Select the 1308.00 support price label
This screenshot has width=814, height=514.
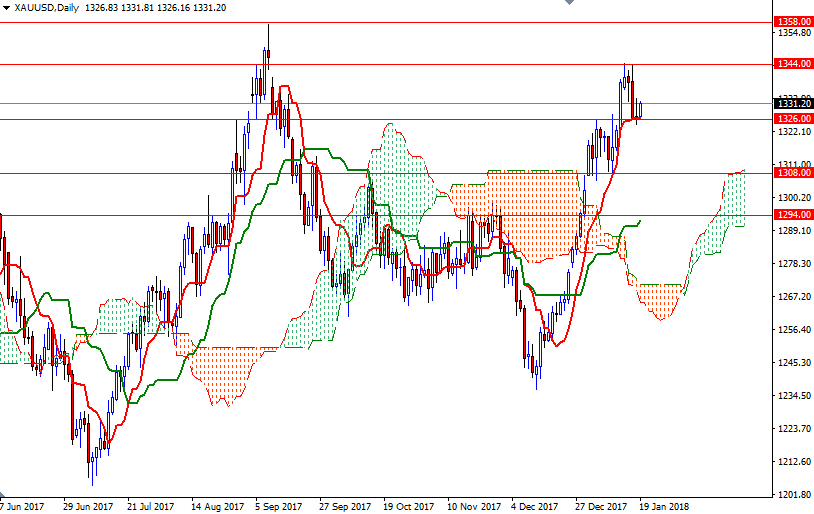[x=793, y=173]
